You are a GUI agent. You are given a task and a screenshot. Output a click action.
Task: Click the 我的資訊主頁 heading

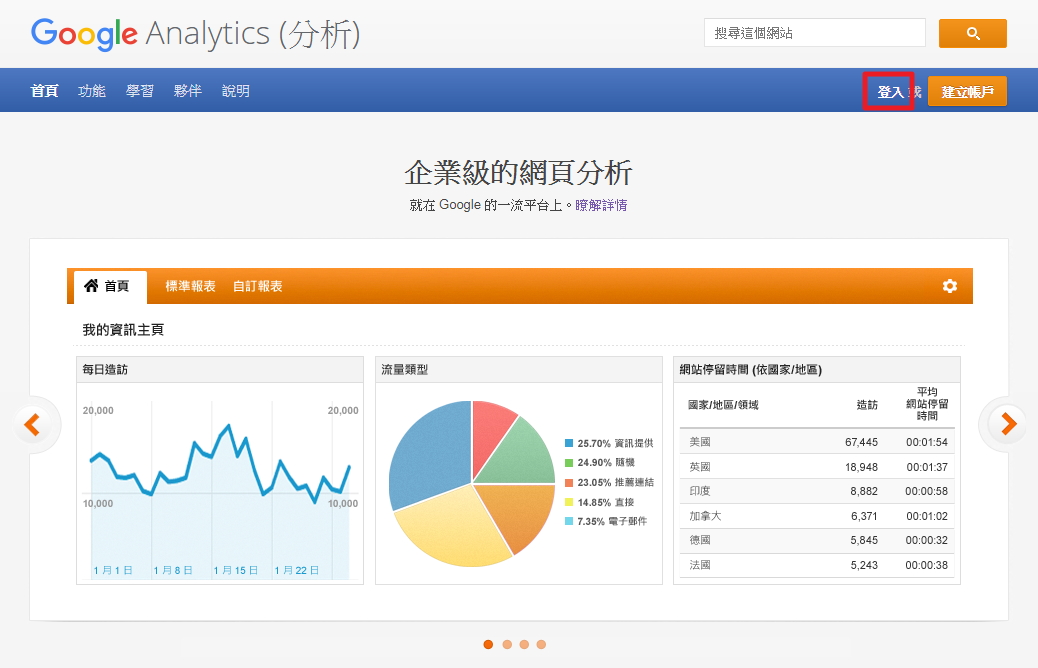point(122,330)
